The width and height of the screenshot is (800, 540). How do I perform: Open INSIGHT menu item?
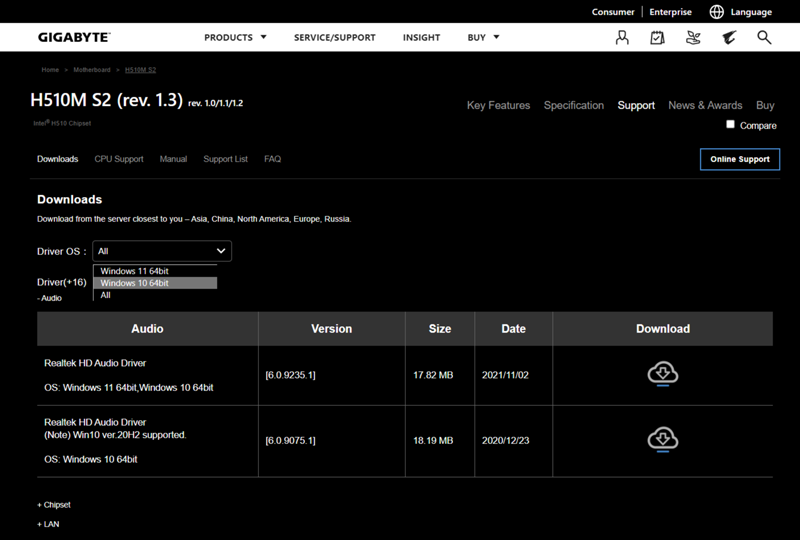tap(421, 37)
